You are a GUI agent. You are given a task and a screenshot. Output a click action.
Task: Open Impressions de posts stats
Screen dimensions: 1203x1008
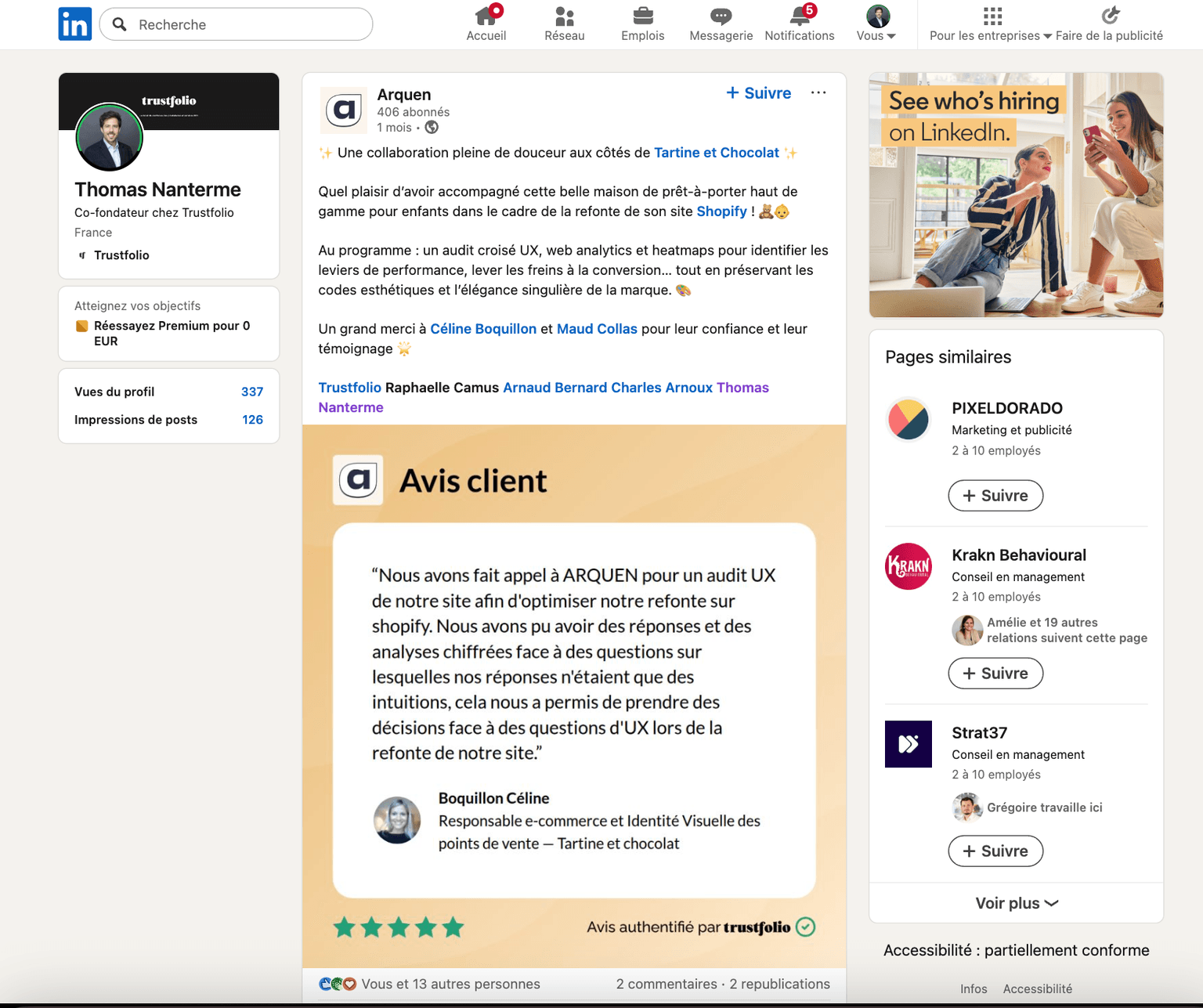pos(168,420)
